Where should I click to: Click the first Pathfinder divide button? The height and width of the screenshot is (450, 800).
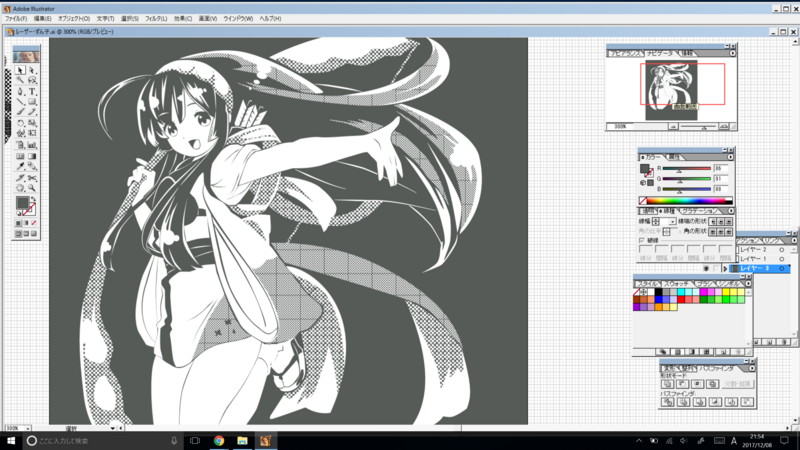click(x=668, y=402)
